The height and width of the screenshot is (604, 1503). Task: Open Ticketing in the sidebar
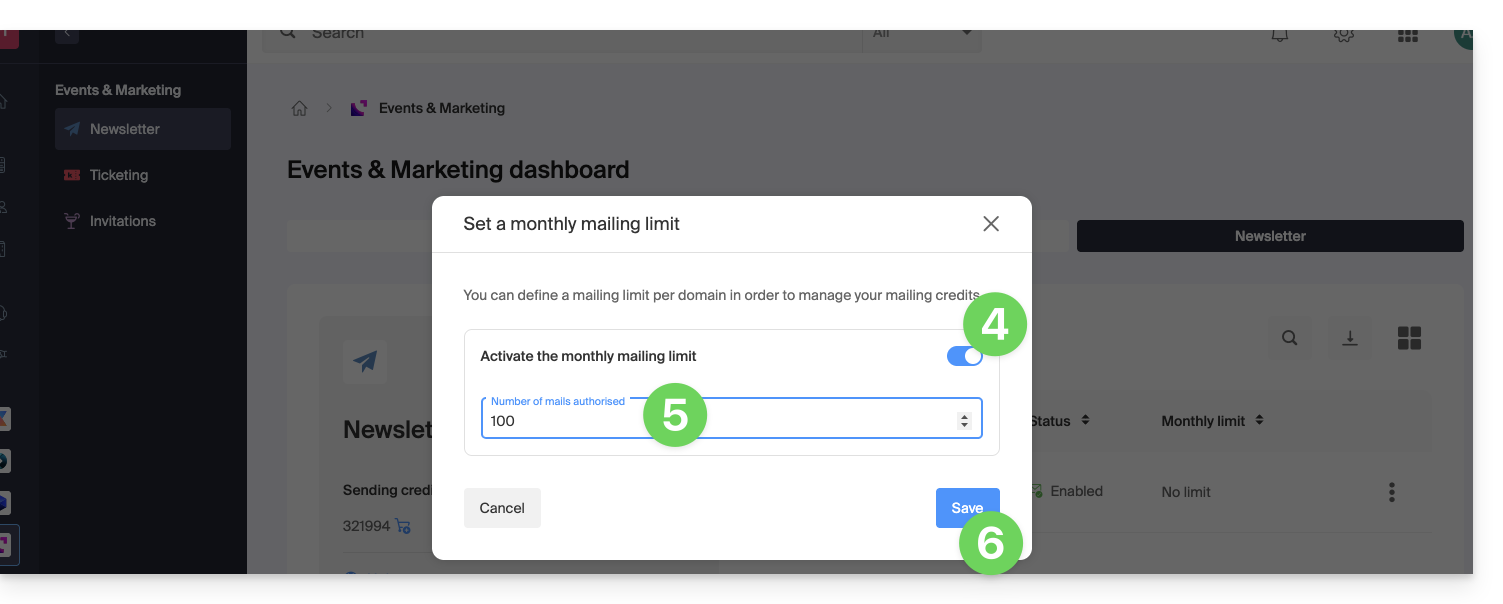(x=118, y=175)
